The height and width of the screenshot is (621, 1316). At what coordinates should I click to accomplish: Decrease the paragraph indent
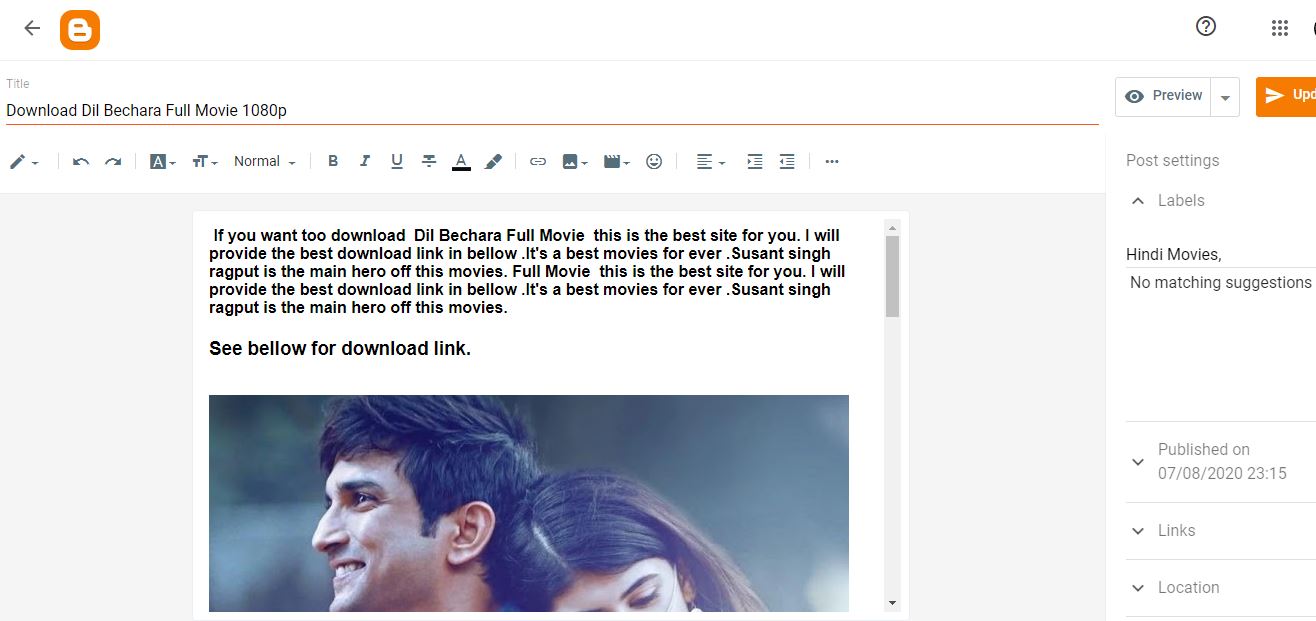[787, 161]
